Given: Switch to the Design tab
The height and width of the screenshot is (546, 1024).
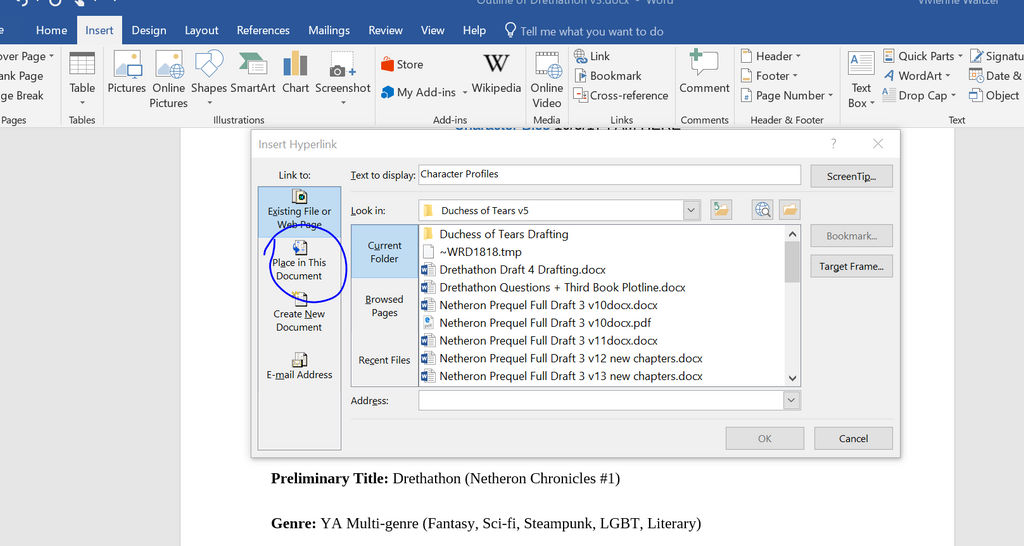Looking at the screenshot, I should point(149,30).
